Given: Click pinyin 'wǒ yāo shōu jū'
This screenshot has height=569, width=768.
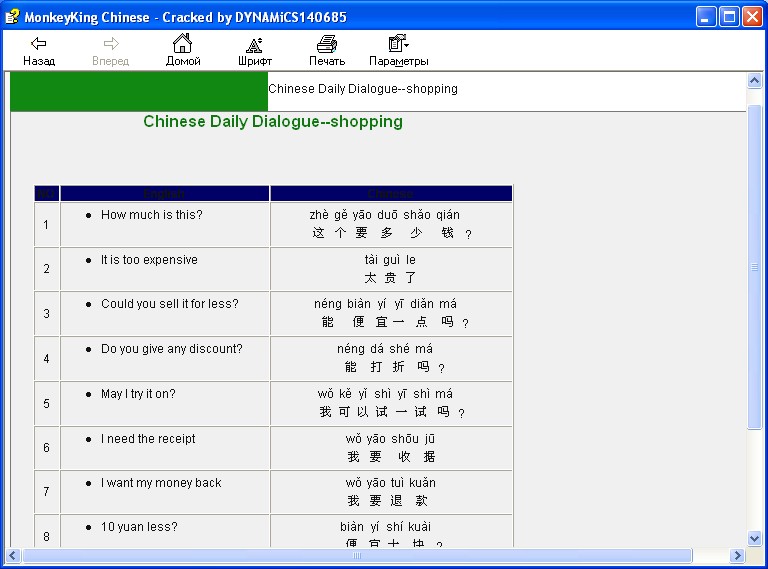Looking at the screenshot, I should (390, 439).
